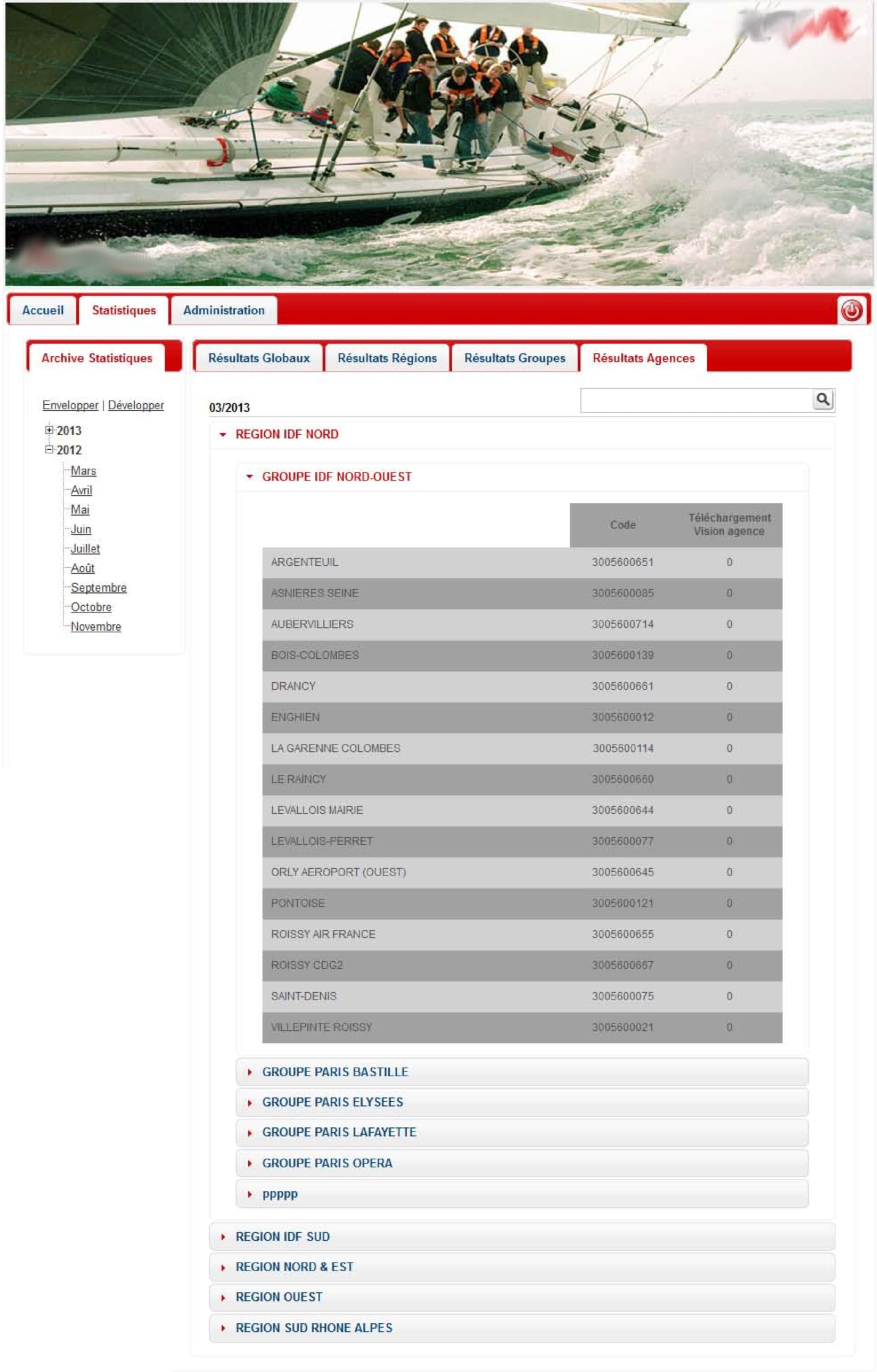Click Téléchargement Vision agence column header
This screenshot has height=1372, width=877.
coord(729,525)
